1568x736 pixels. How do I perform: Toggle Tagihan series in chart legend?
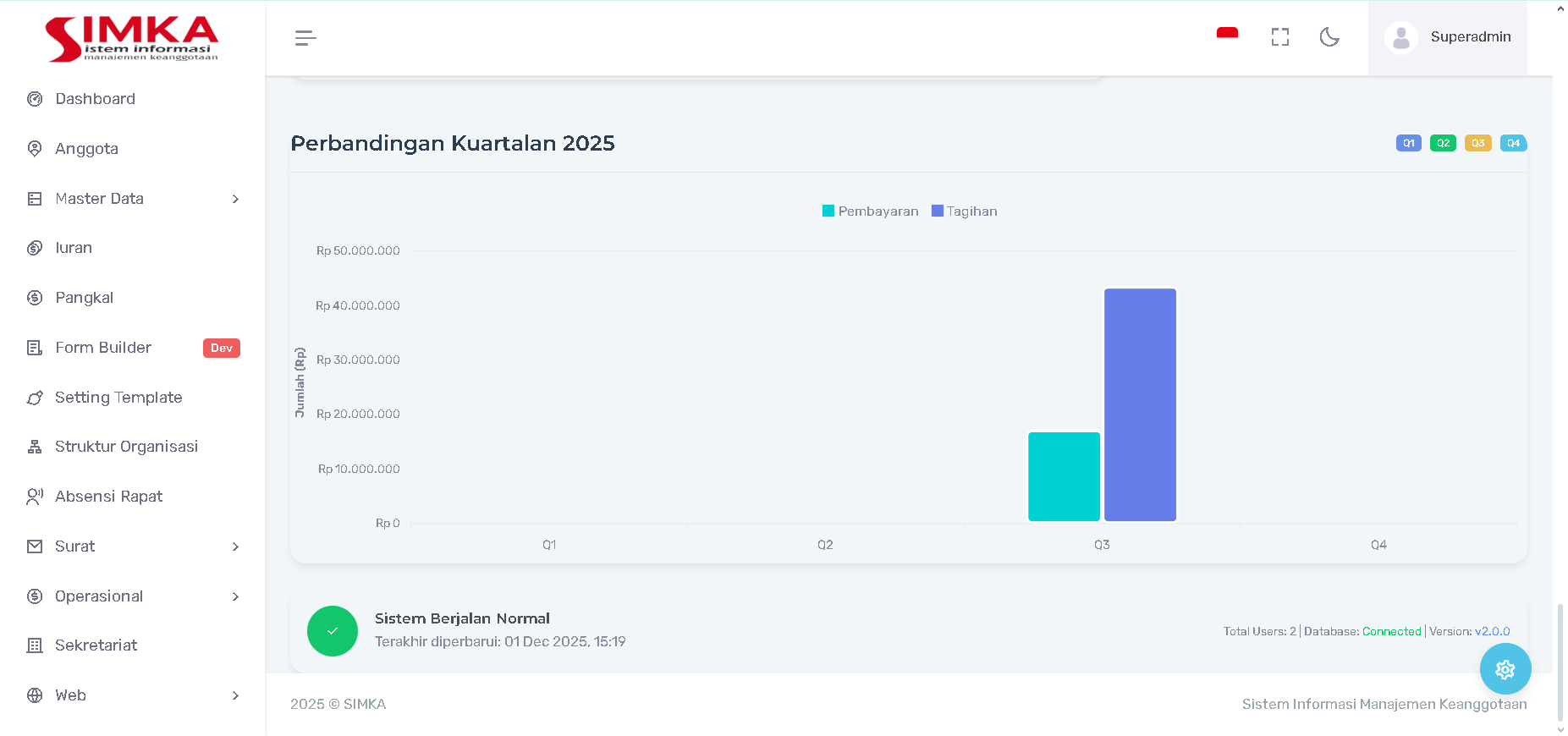click(965, 211)
